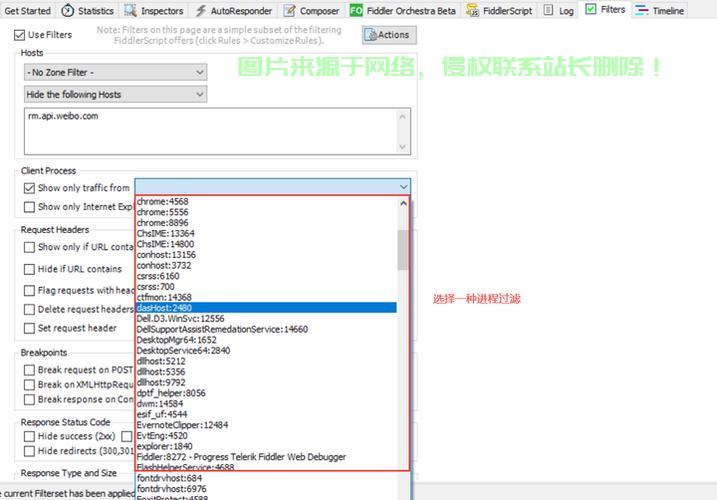Click the Log document icon

click(x=548, y=10)
